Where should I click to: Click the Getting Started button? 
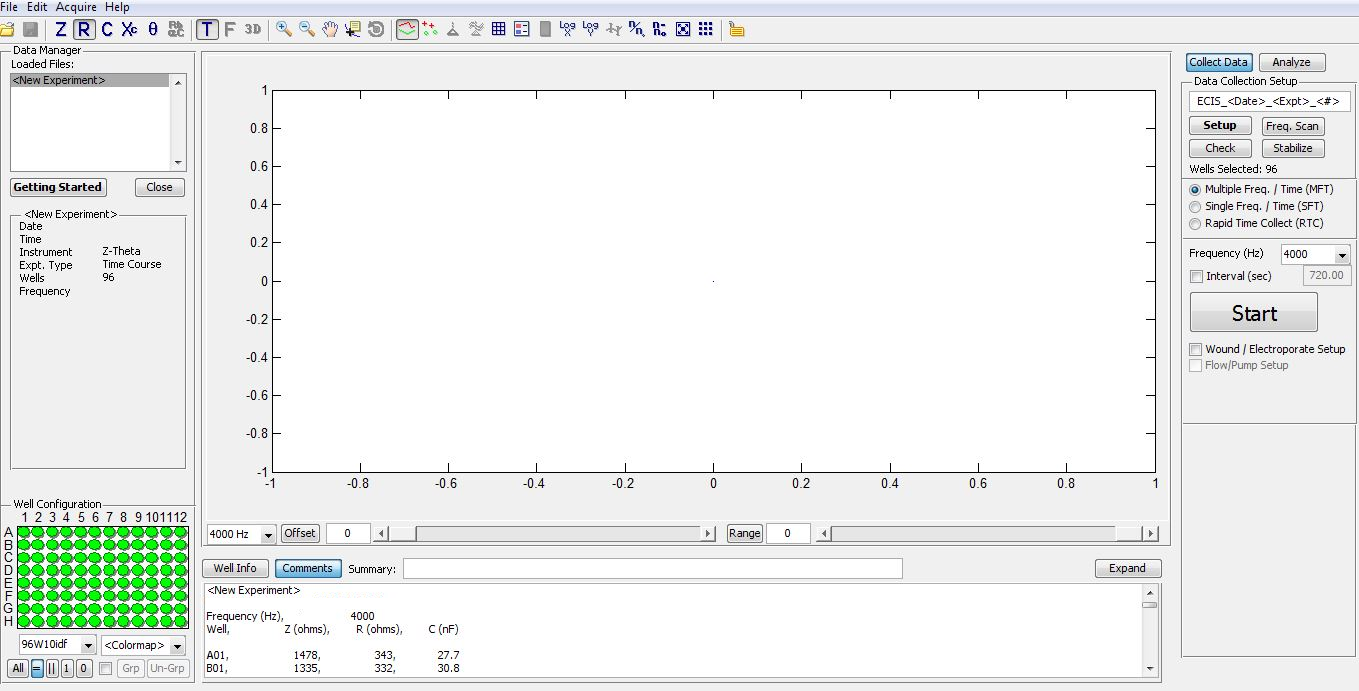[57, 187]
